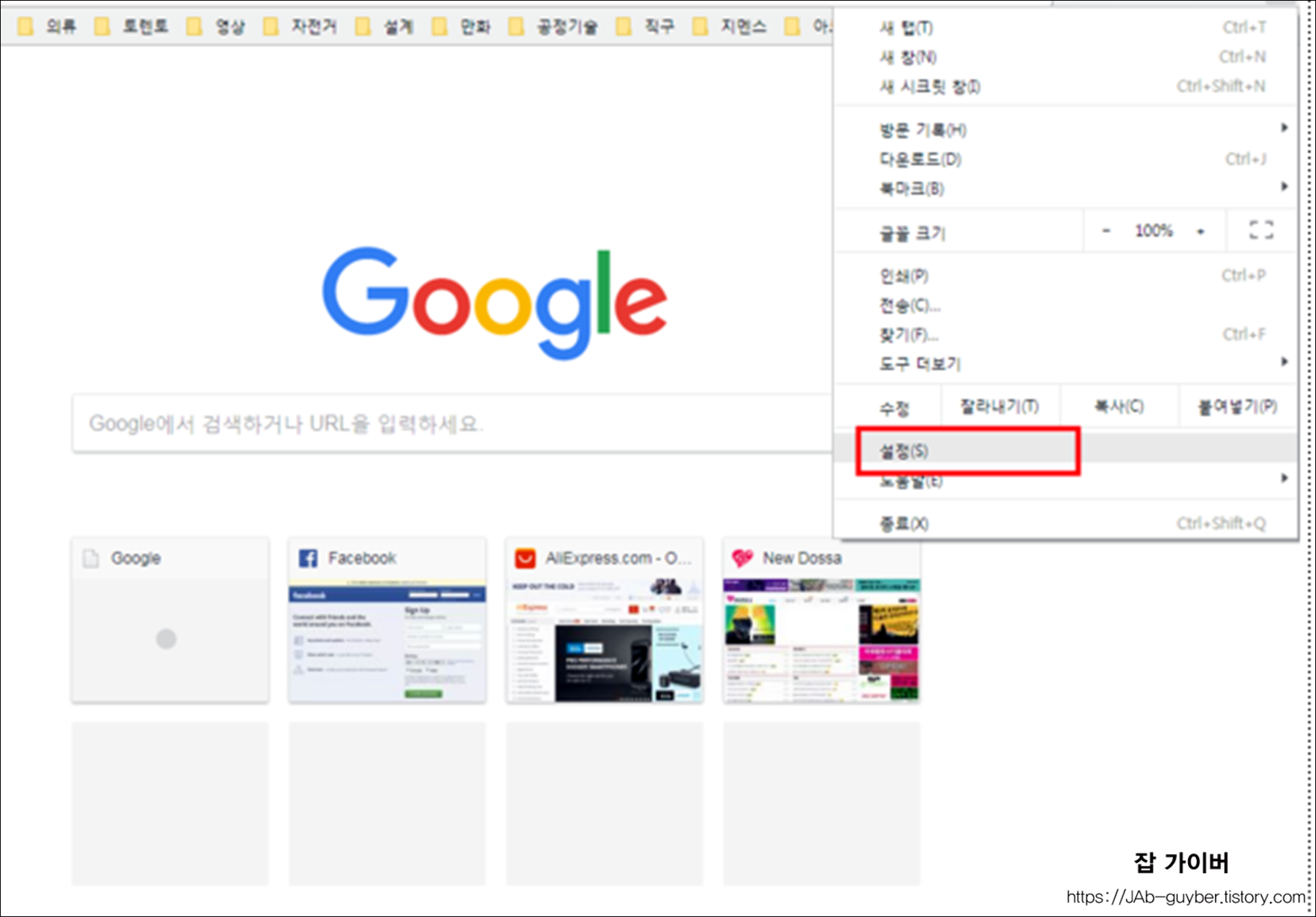Viewport: 1316px width, 917px height.
Task: Select 인쇄(P) in the menu
Action: coord(1065,276)
